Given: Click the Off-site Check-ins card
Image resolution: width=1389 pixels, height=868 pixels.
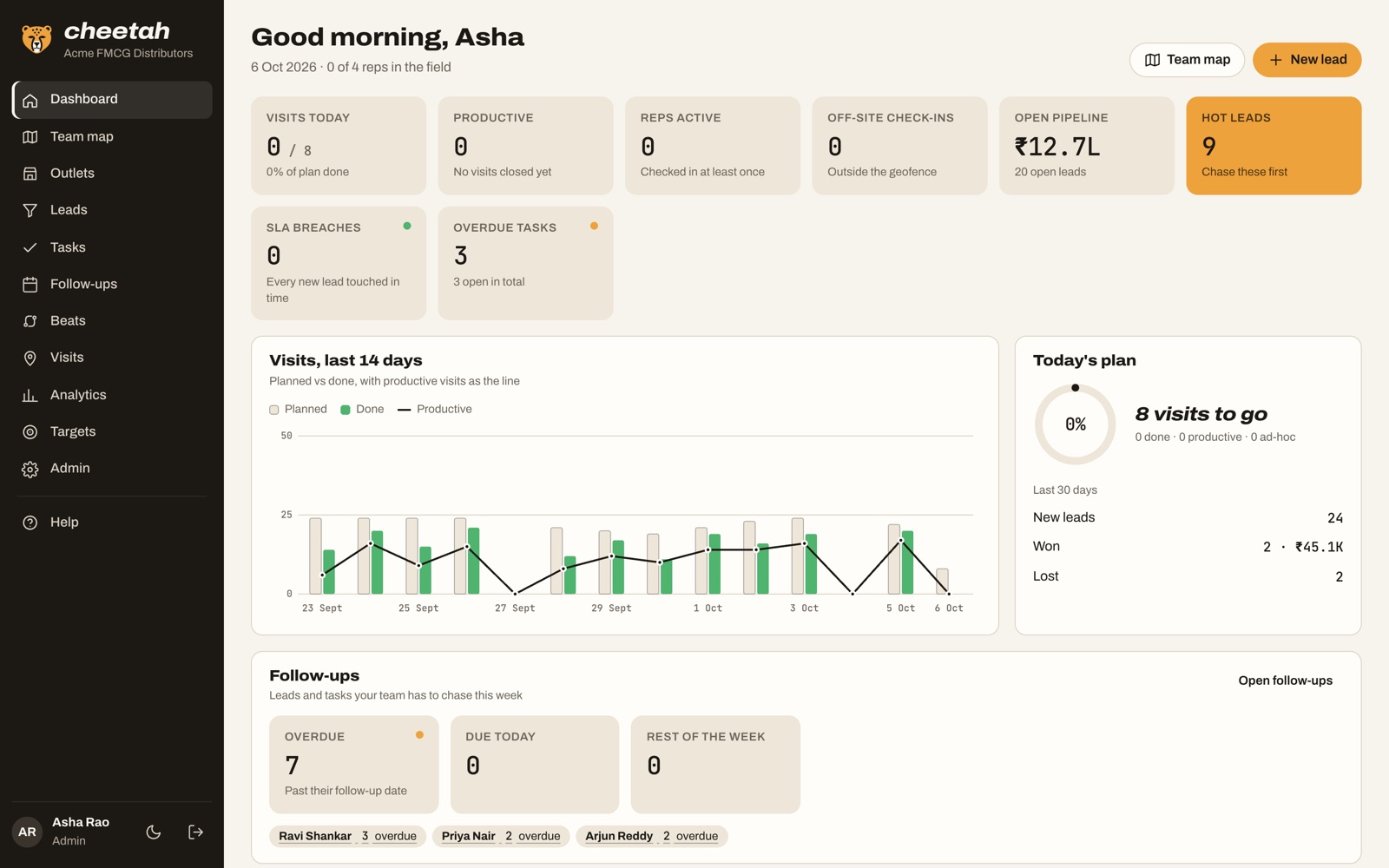Looking at the screenshot, I should point(899,146).
